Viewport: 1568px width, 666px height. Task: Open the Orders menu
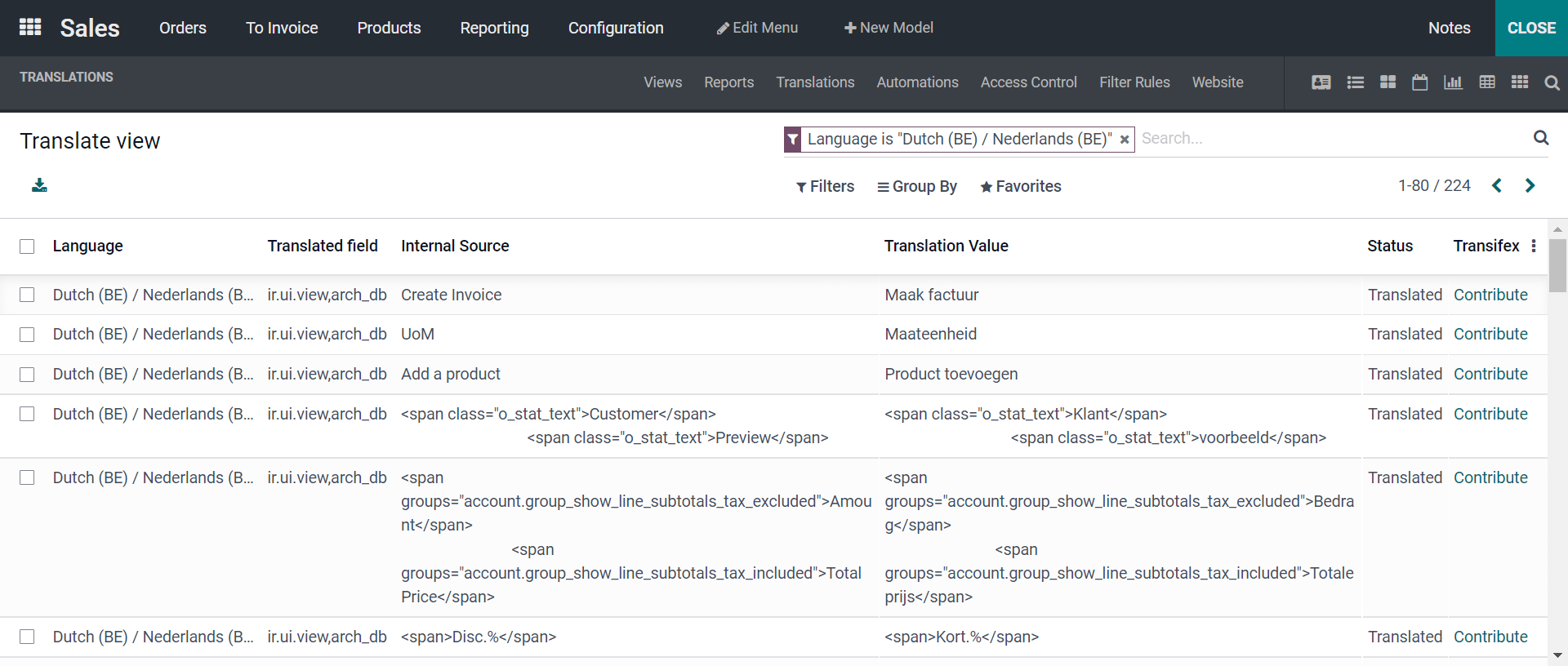tap(183, 28)
